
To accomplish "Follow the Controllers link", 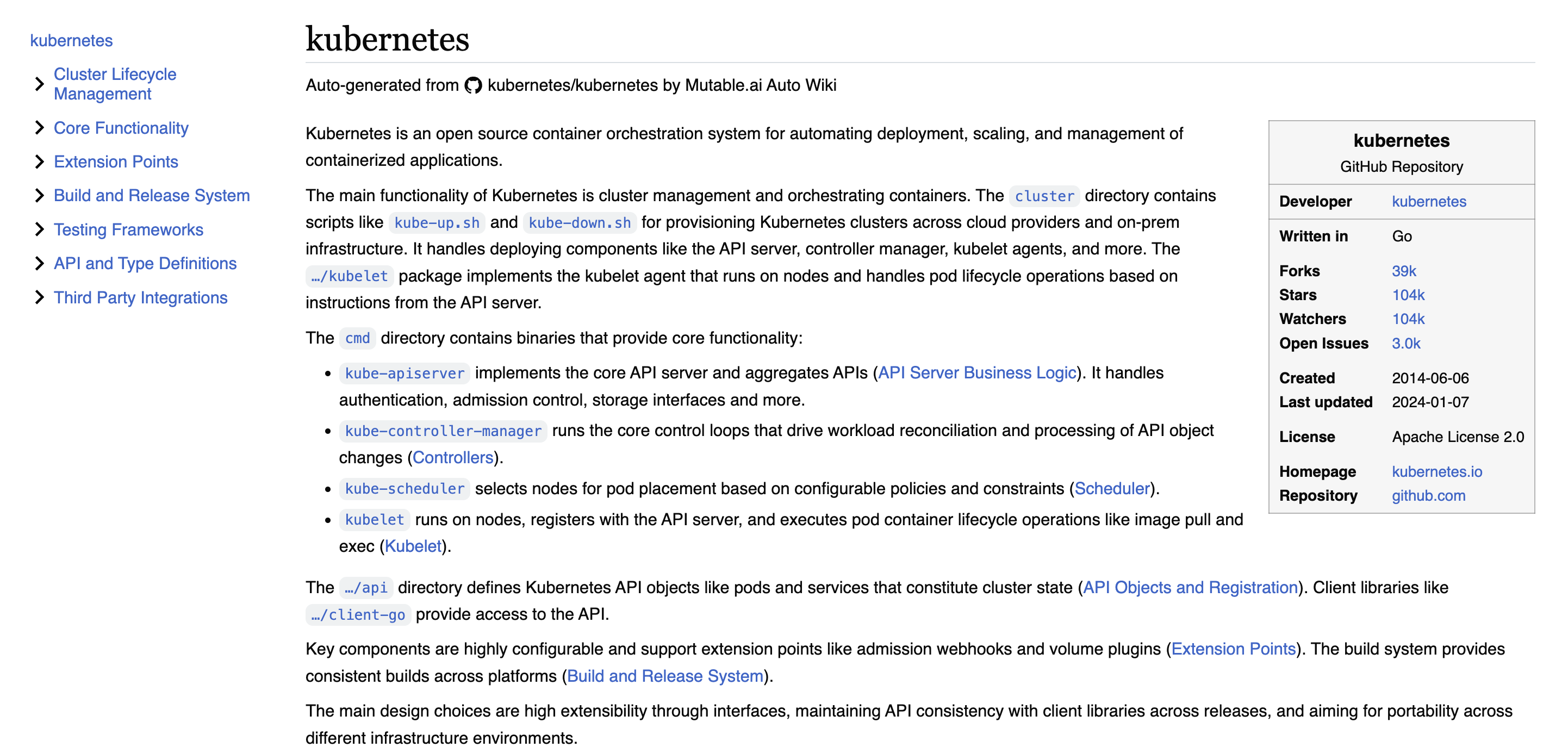I will tap(452, 457).
